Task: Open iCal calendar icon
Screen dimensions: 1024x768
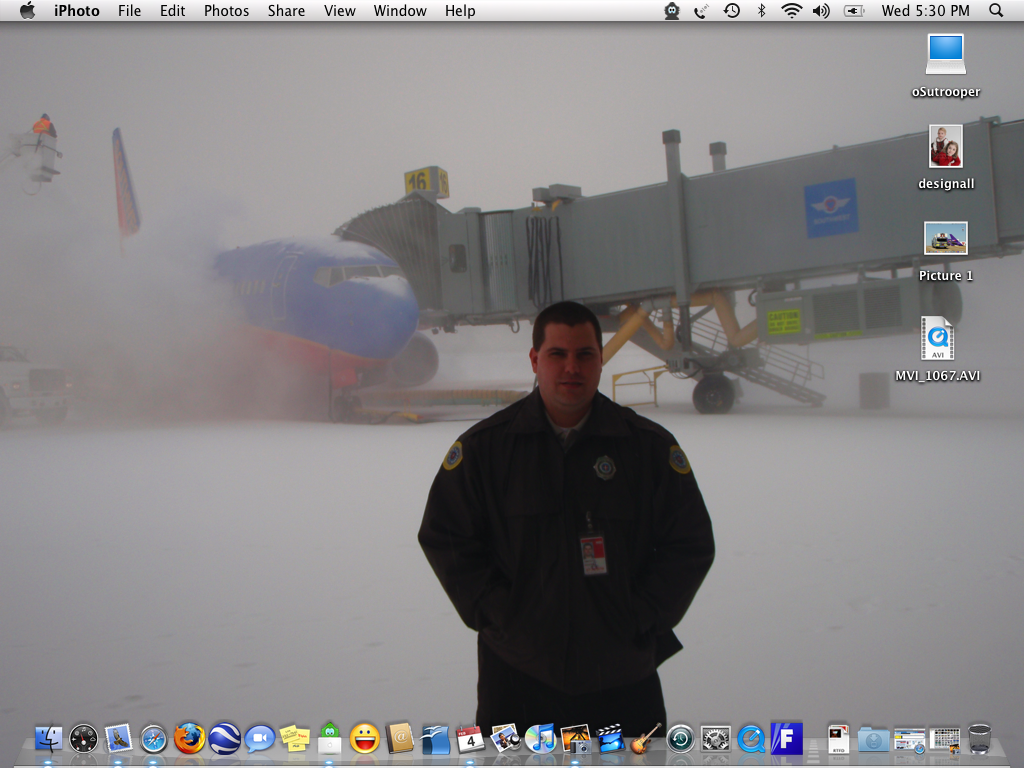Action: 470,739
